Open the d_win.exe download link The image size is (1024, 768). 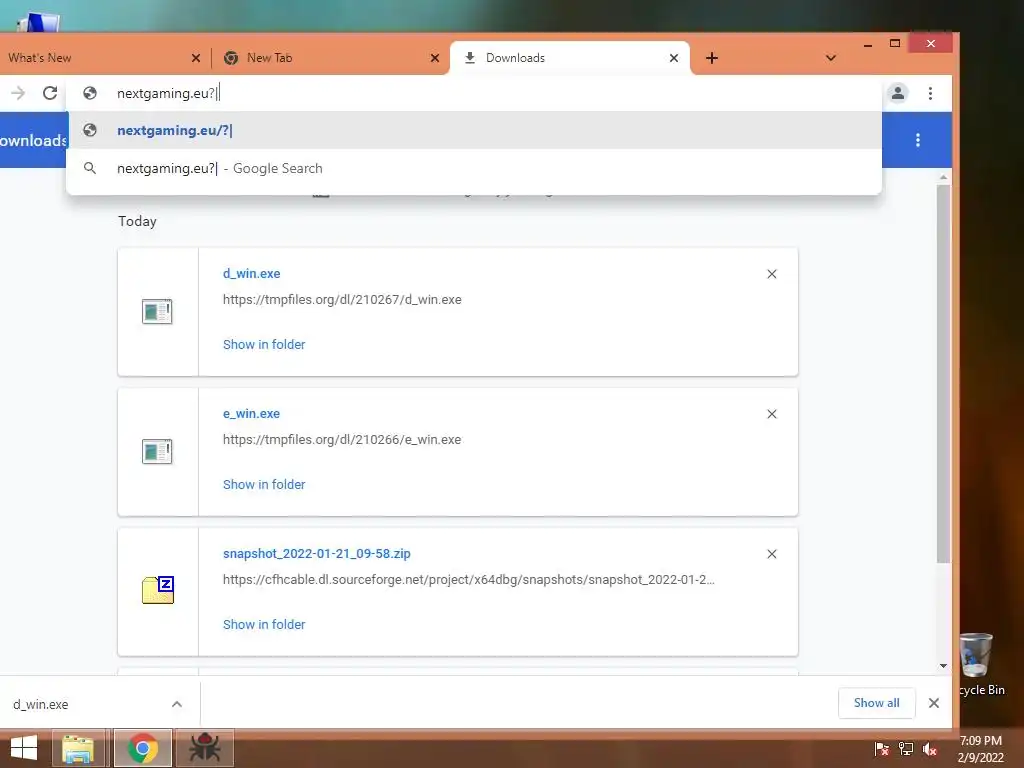pos(251,274)
